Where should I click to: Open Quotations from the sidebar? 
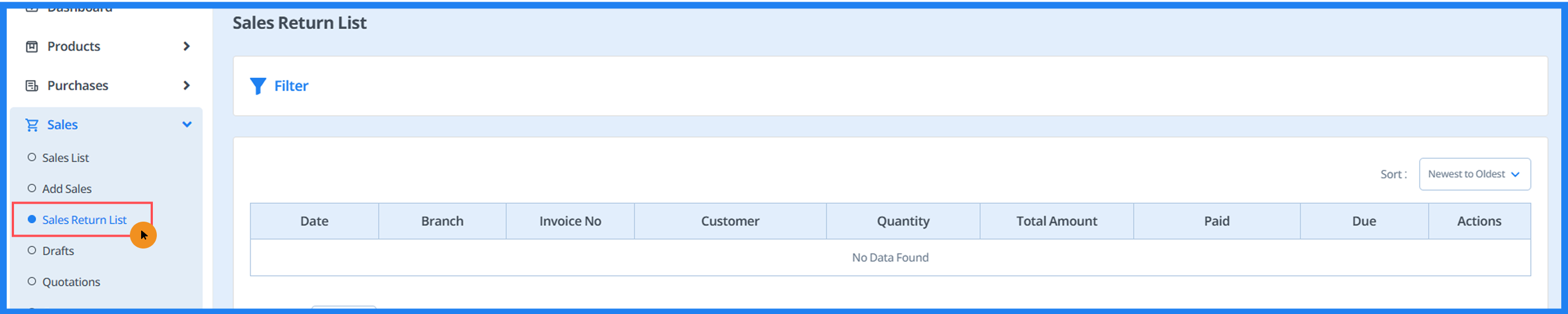(x=71, y=282)
